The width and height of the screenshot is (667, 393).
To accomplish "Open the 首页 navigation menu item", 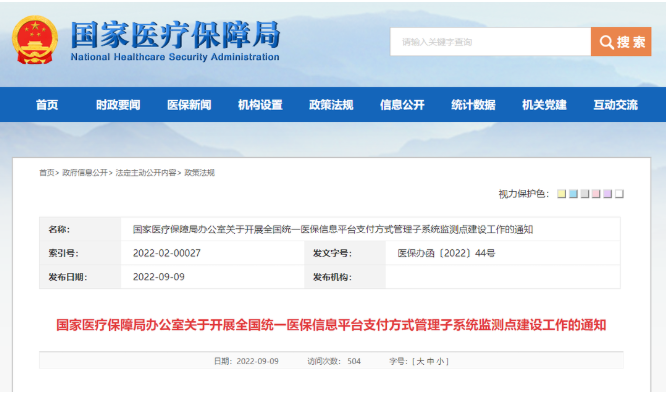I will point(47,105).
